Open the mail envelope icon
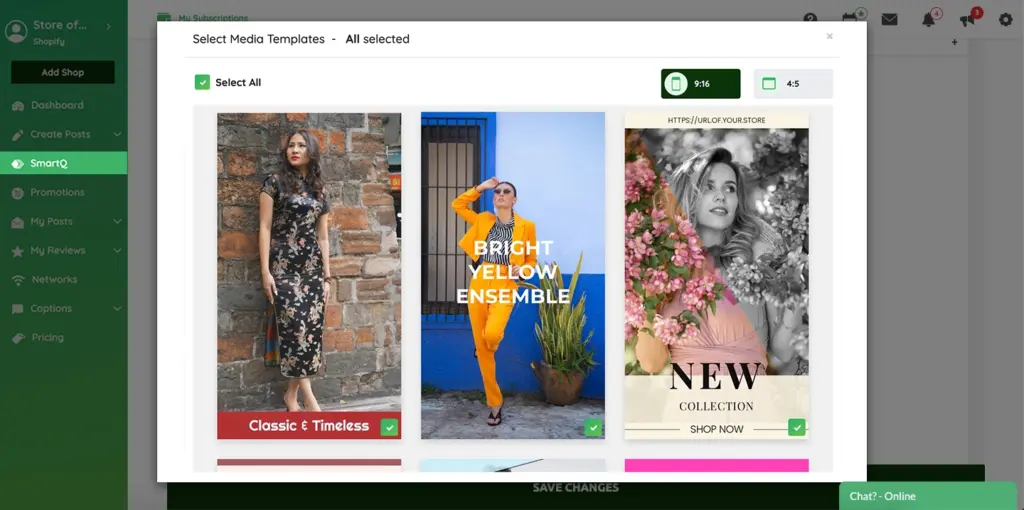 (x=889, y=19)
